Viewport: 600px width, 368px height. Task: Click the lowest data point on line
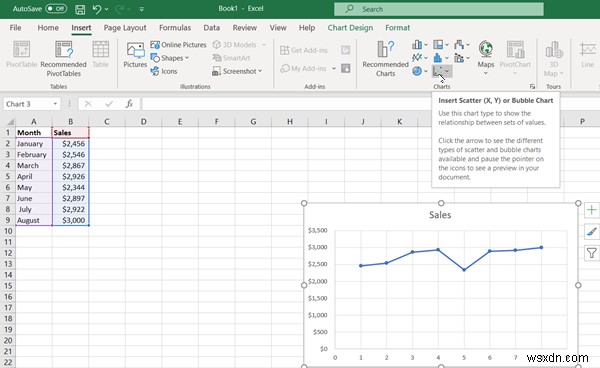(x=464, y=270)
